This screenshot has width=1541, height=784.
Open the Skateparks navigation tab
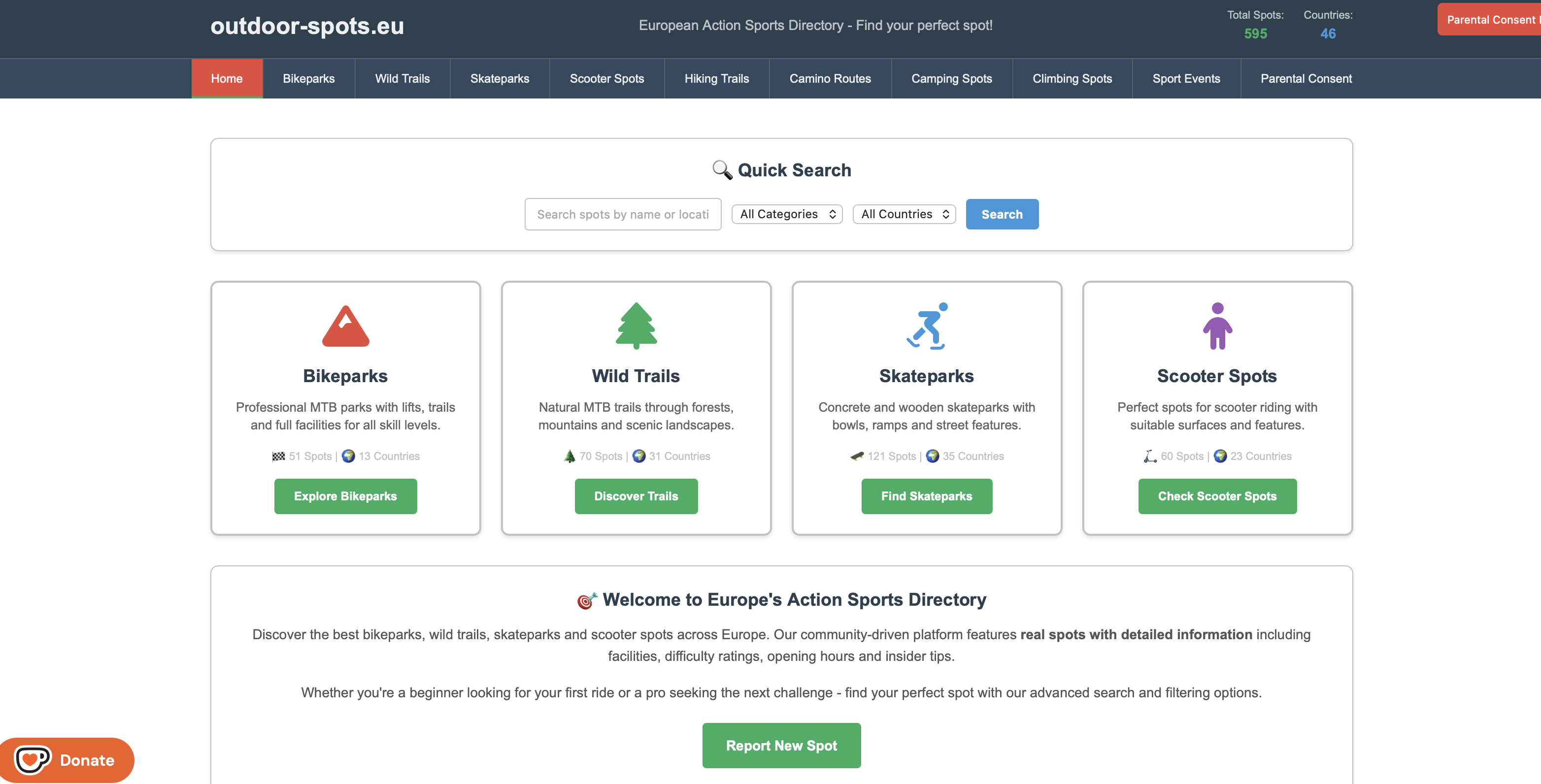click(500, 78)
